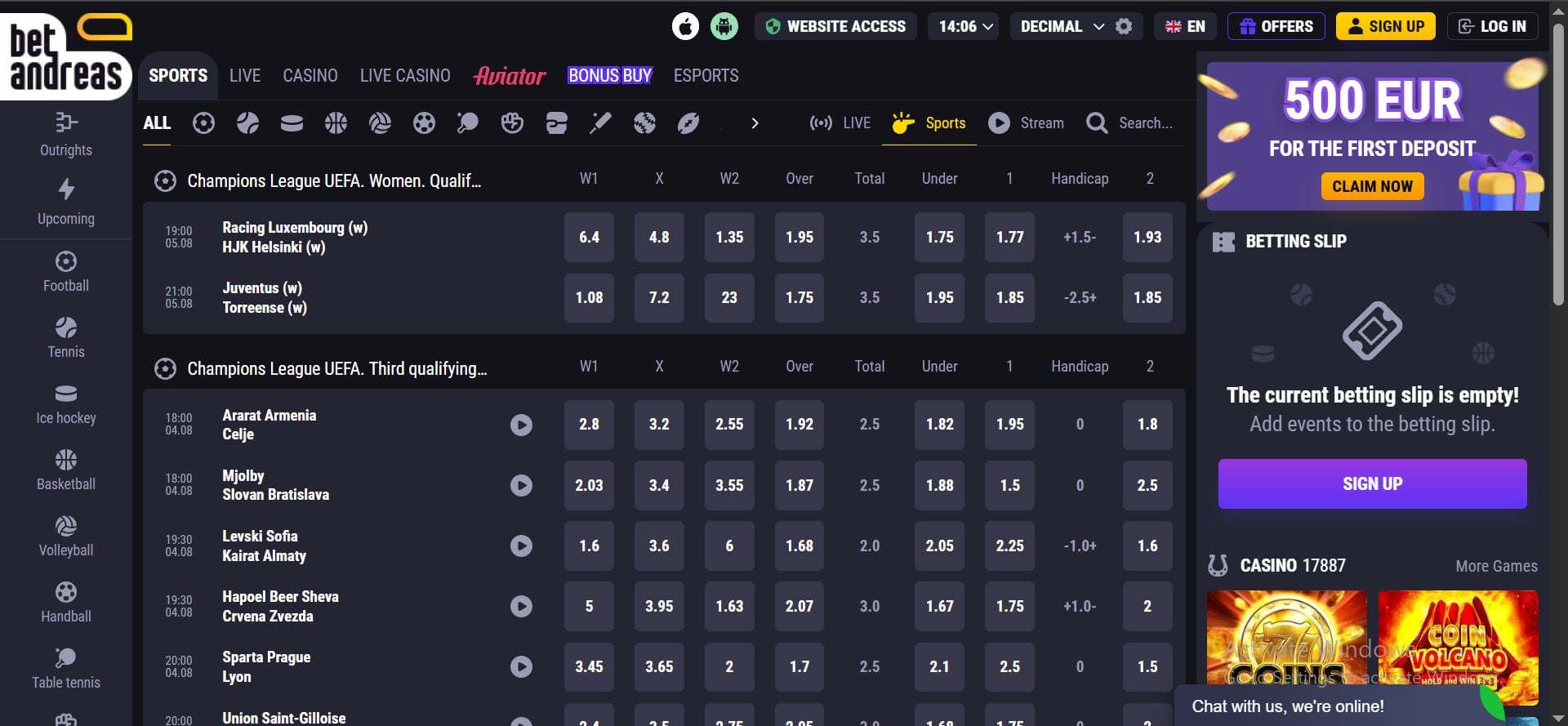Click the WEBSITE ACCESS button
The width and height of the screenshot is (1568, 726).
click(835, 26)
